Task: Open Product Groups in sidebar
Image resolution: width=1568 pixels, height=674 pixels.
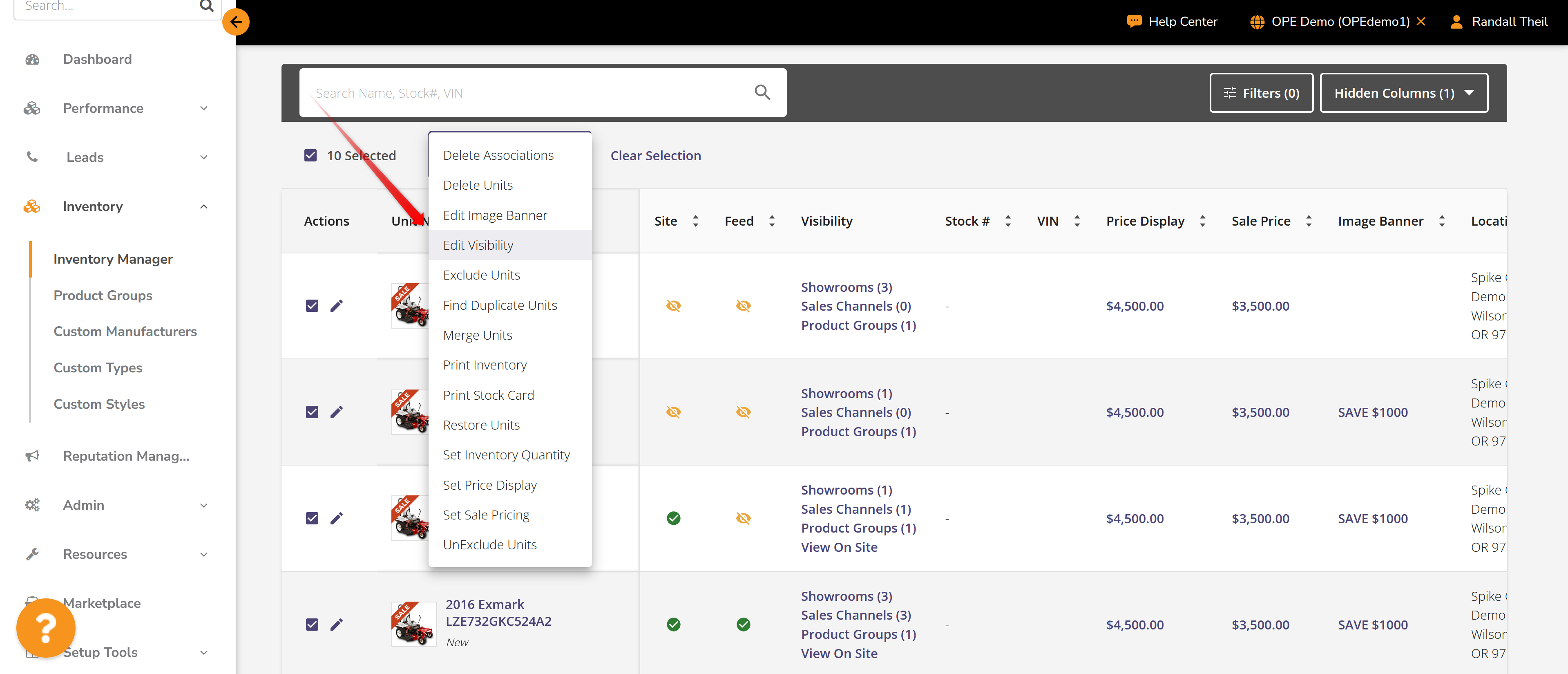Action: click(103, 295)
